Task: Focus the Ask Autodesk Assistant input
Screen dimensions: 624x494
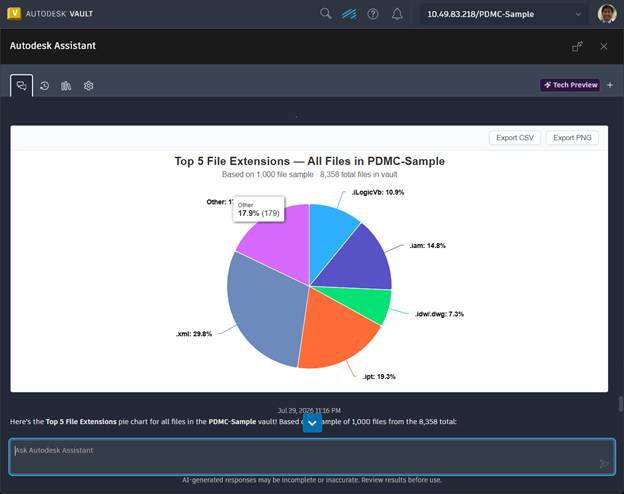Action: 312,457
